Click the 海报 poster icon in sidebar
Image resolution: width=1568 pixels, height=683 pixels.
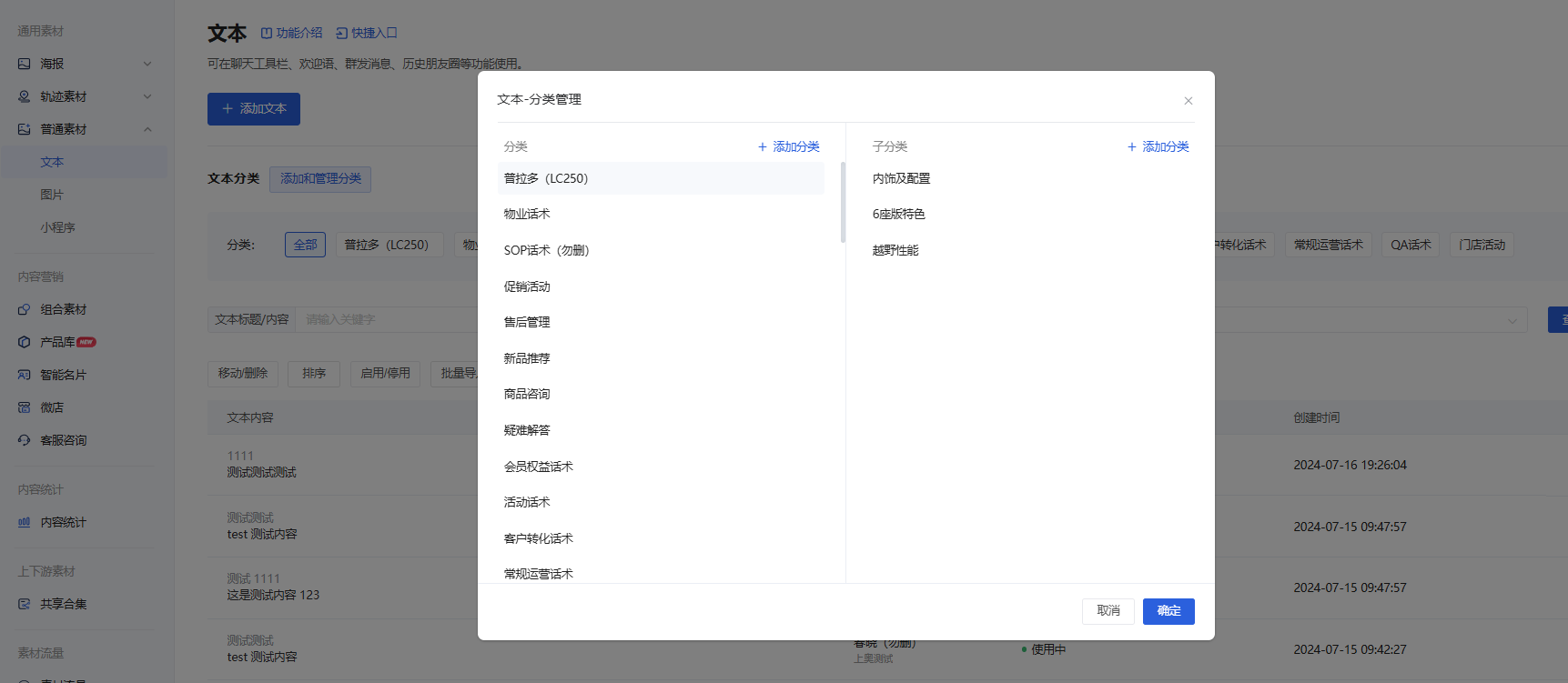point(25,64)
